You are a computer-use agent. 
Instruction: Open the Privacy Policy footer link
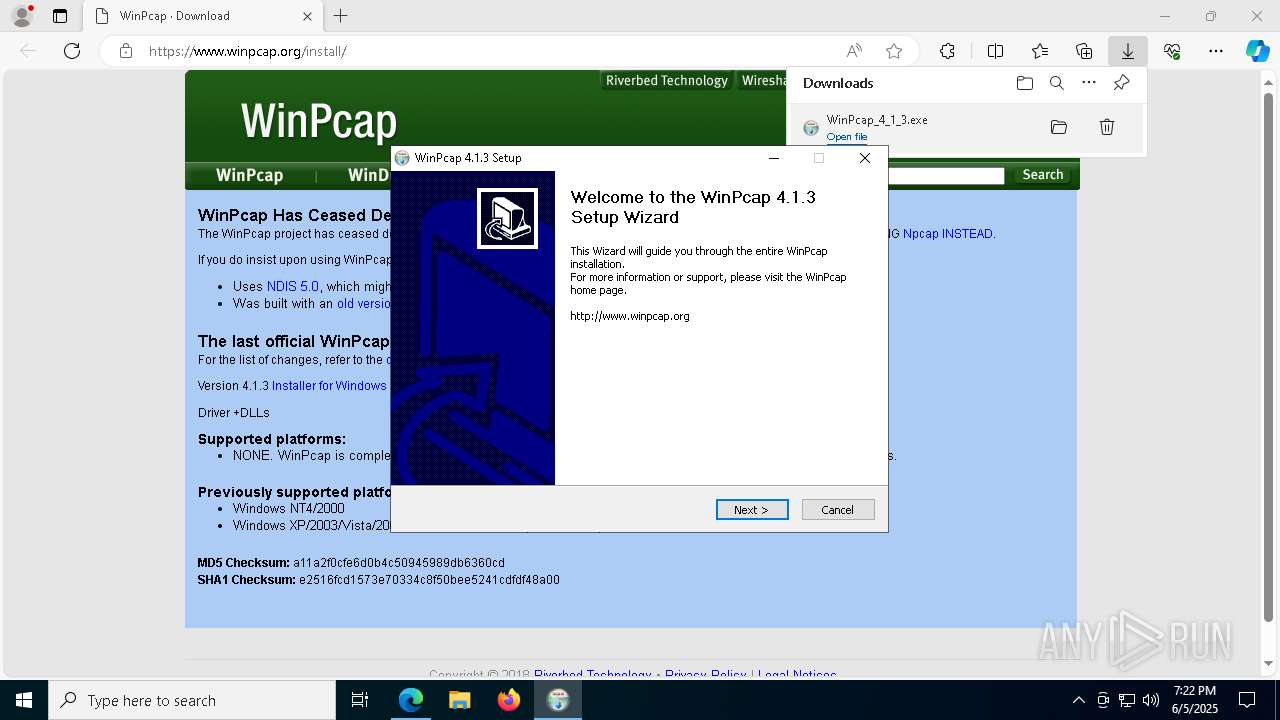pos(706,675)
